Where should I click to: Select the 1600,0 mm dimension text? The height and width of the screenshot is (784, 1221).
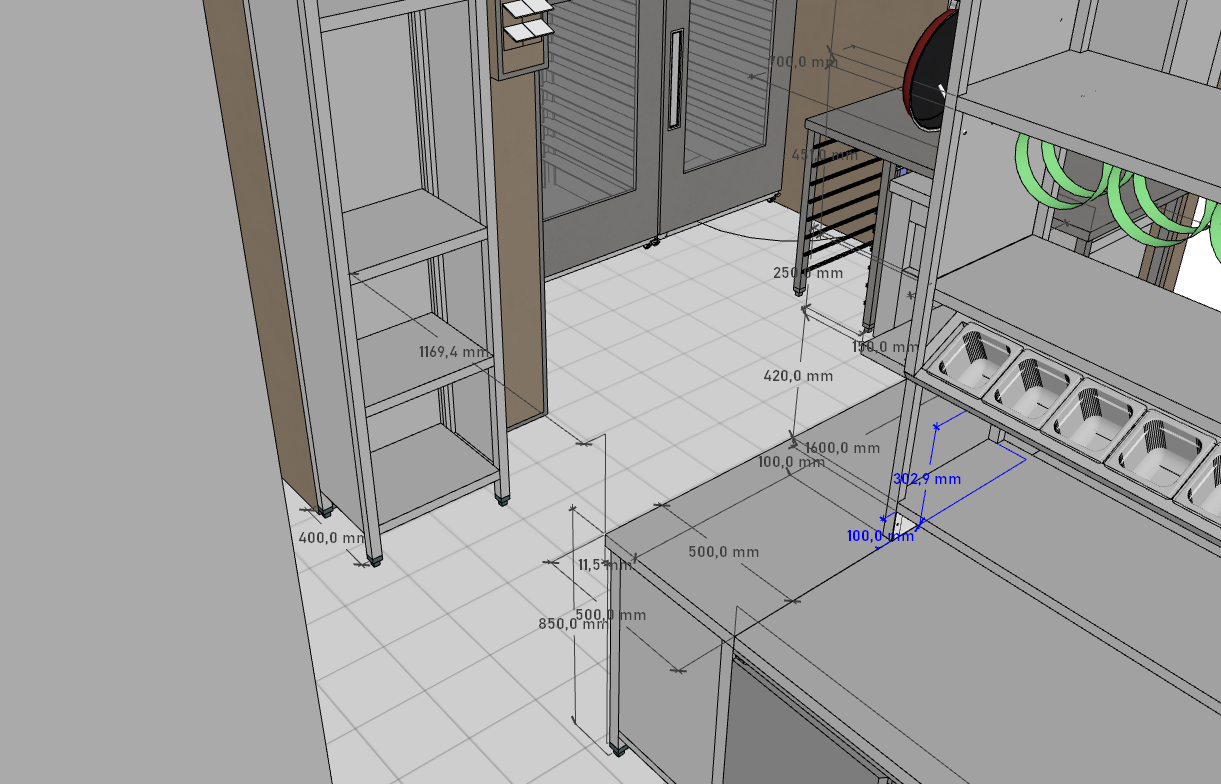coord(842,448)
